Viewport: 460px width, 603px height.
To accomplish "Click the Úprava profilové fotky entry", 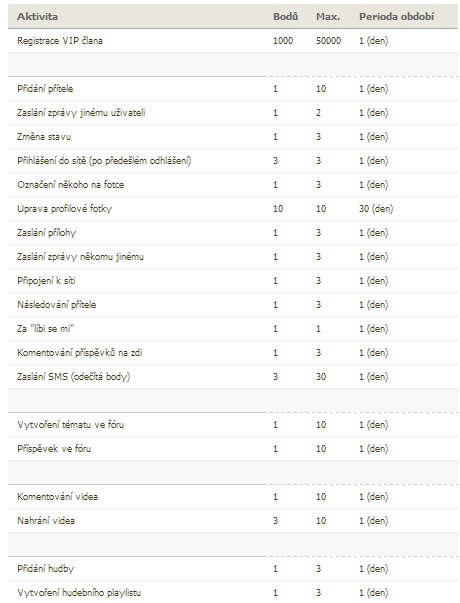I will click(64, 209).
